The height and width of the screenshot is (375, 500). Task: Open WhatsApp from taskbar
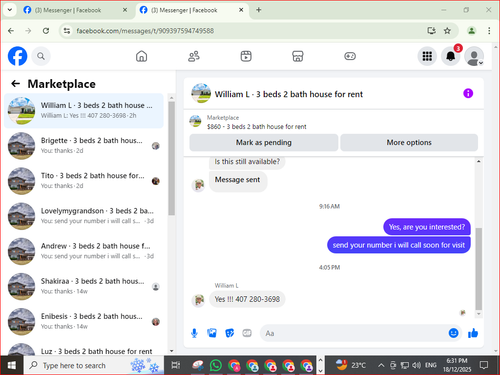(216, 365)
